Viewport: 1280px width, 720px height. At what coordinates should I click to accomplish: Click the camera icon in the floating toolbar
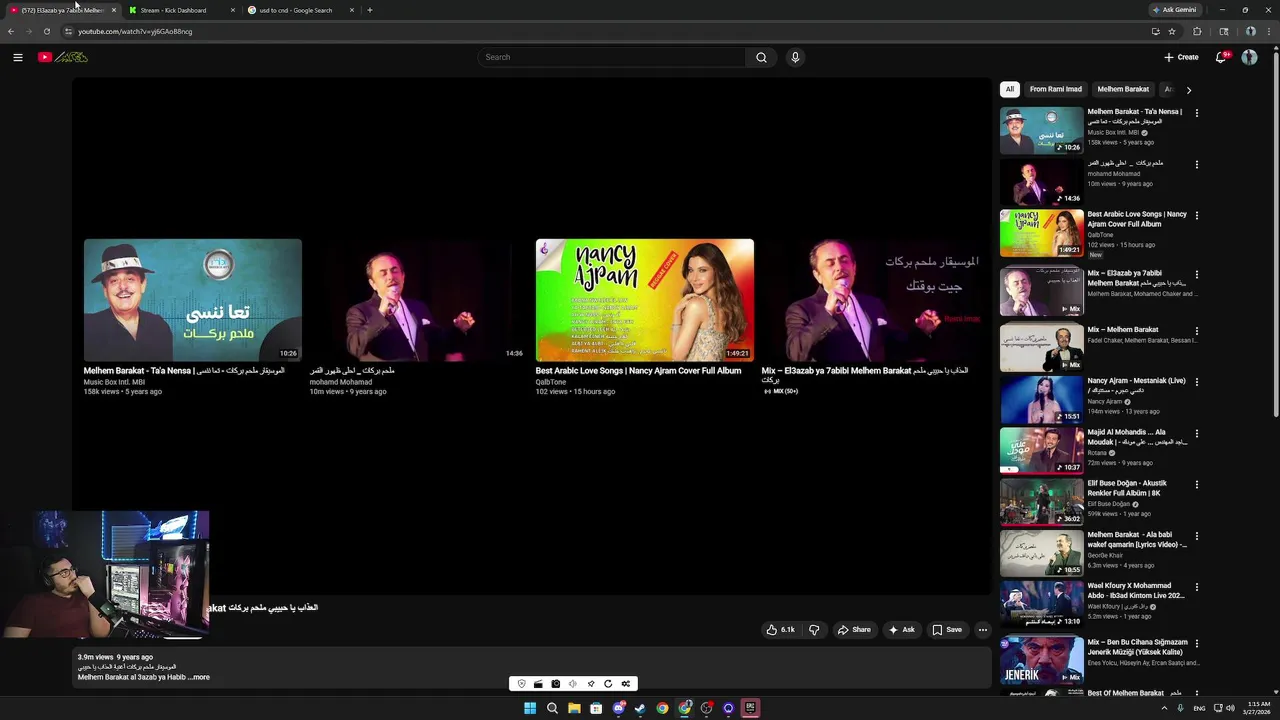pyautogui.click(x=555, y=684)
